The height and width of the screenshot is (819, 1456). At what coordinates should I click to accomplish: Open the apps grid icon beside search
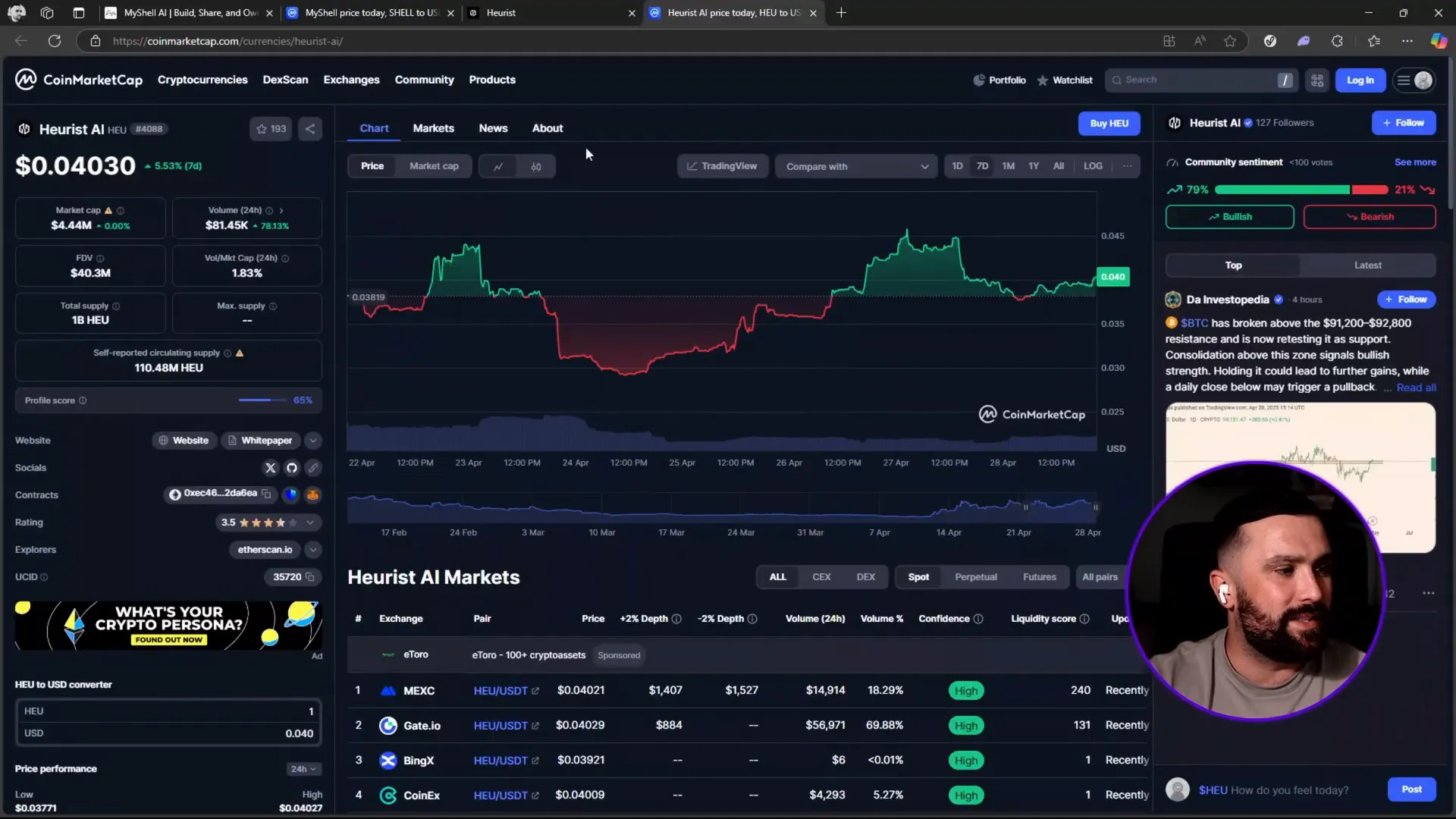pyautogui.click(x=1317, y=80)
